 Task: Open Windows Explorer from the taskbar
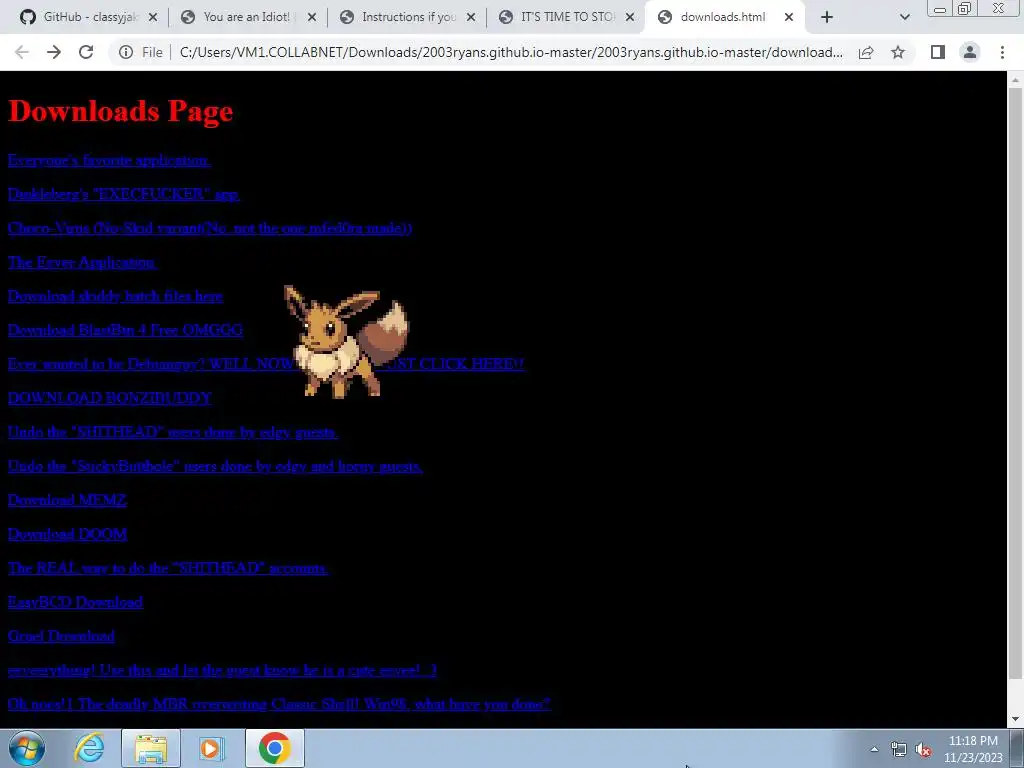pyautogui.click(x=151, y=748)
